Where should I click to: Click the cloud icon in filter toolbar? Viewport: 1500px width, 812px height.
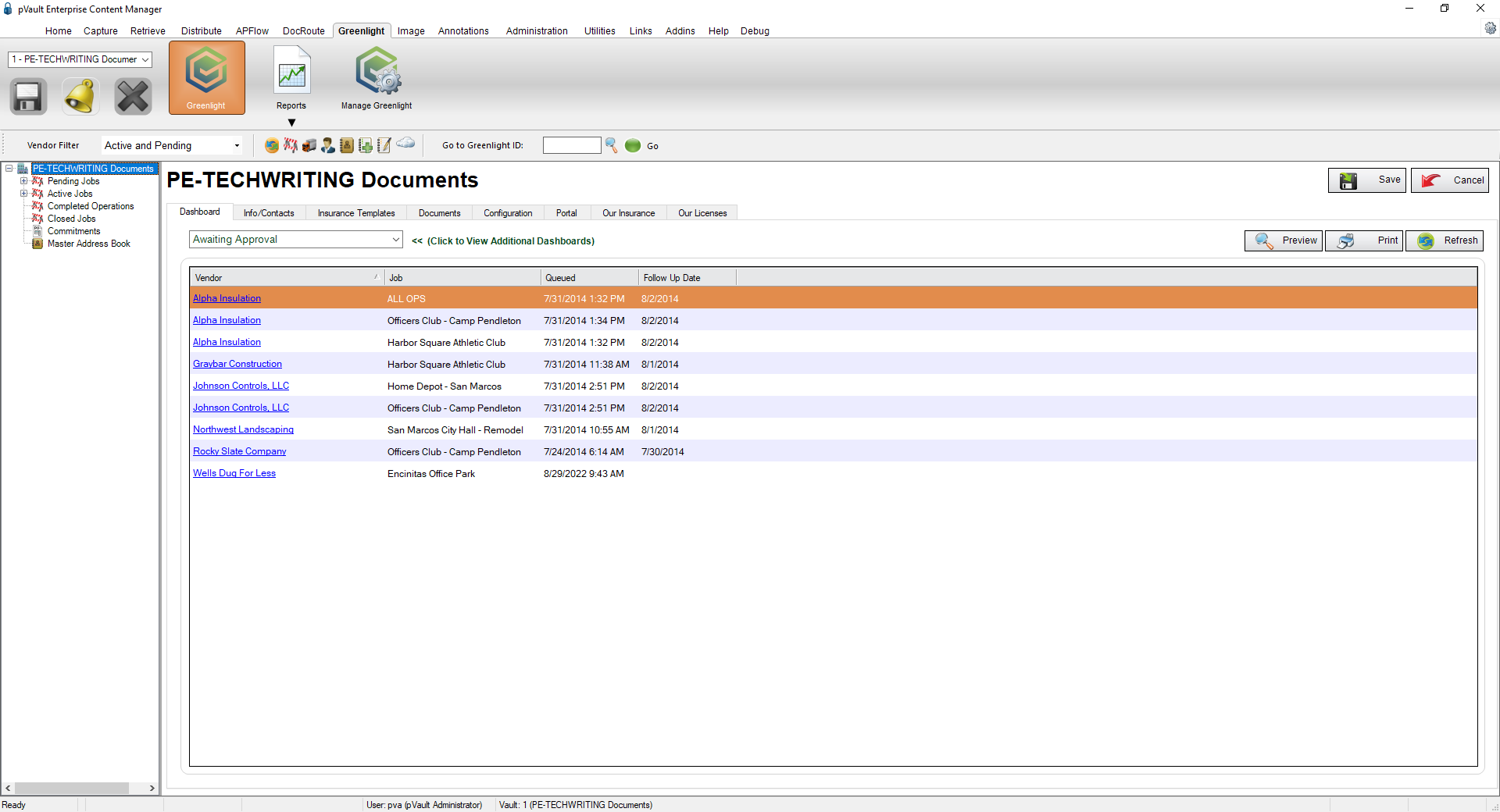point(405,143)
